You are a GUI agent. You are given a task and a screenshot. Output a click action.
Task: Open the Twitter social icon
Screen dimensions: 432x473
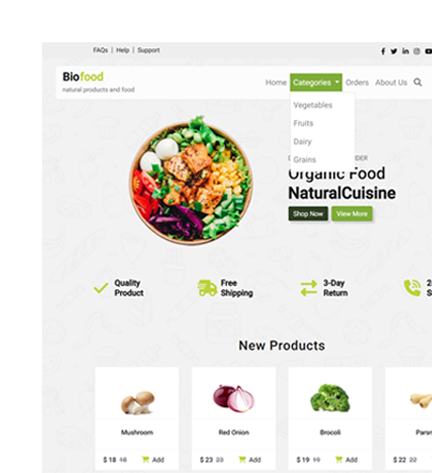(x=394, y=51)
